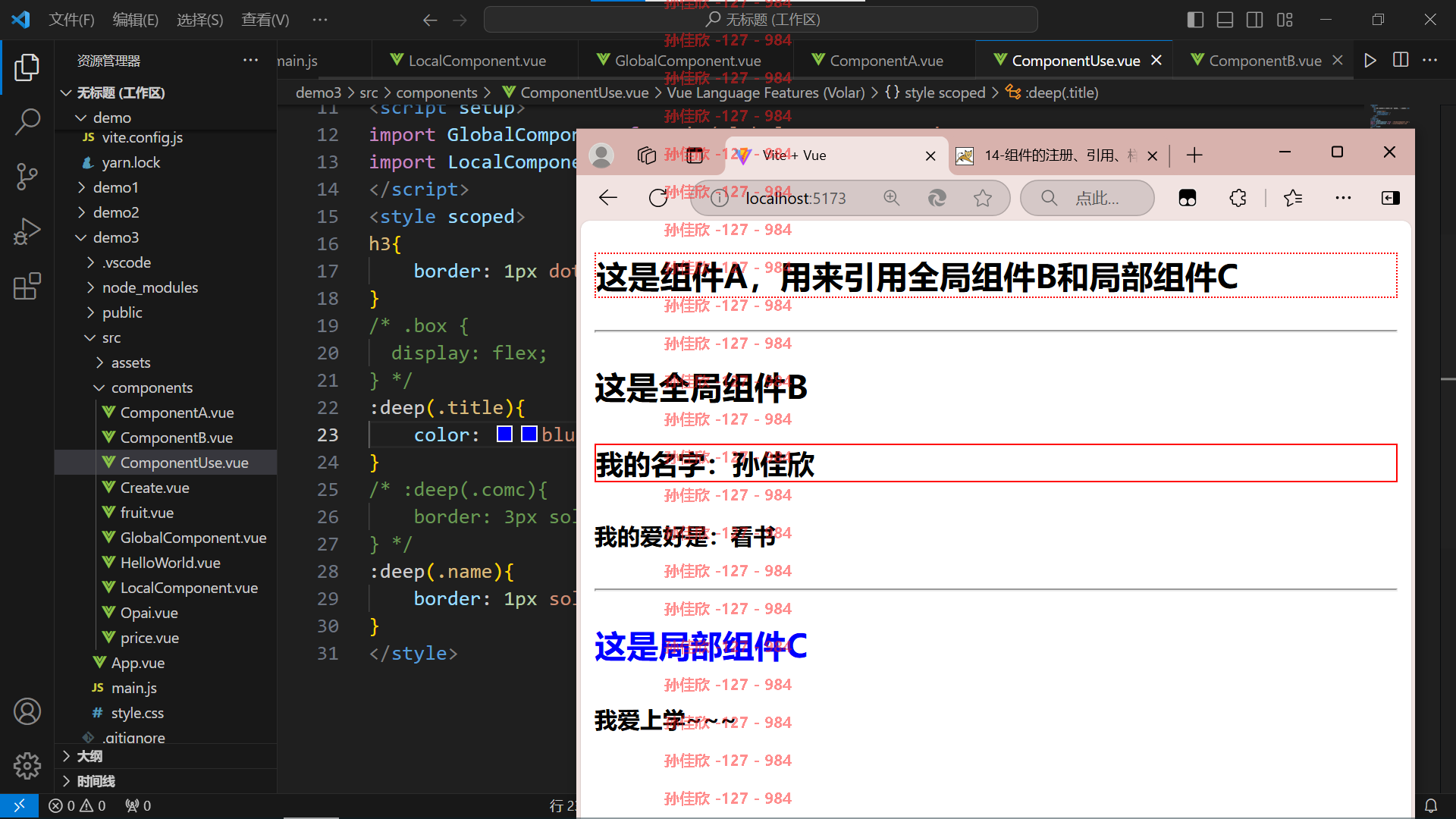Customize layout icon in title bar

pos(1285,20)
